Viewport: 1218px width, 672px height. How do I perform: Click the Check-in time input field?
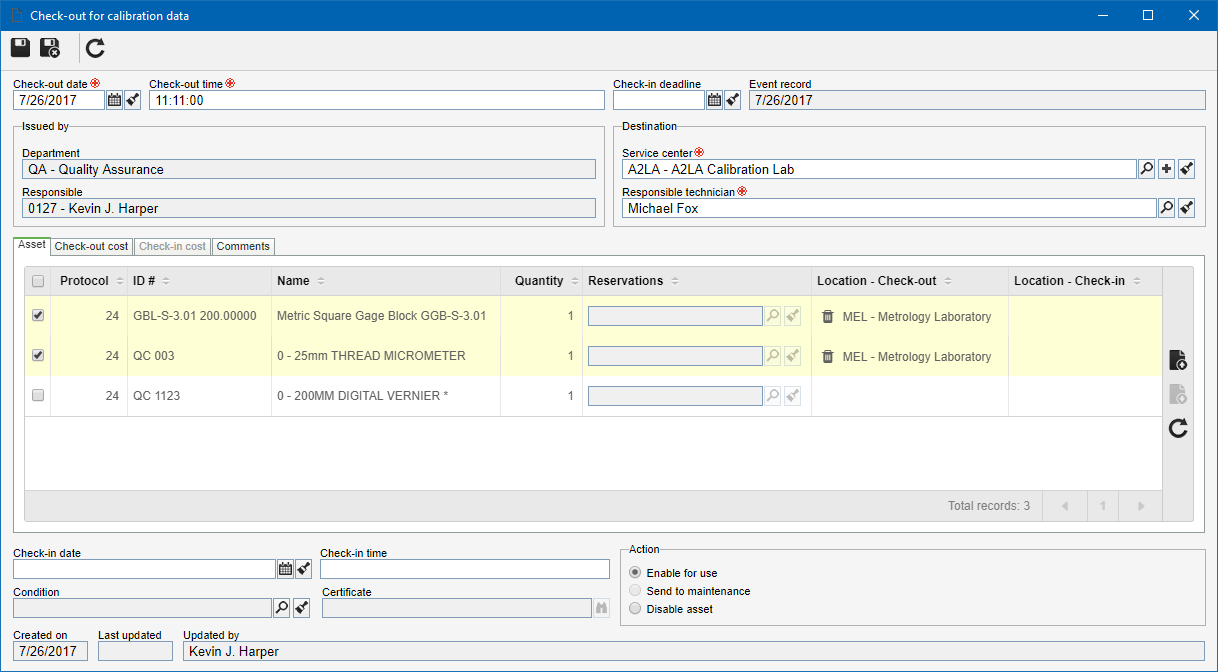point(465,569)
